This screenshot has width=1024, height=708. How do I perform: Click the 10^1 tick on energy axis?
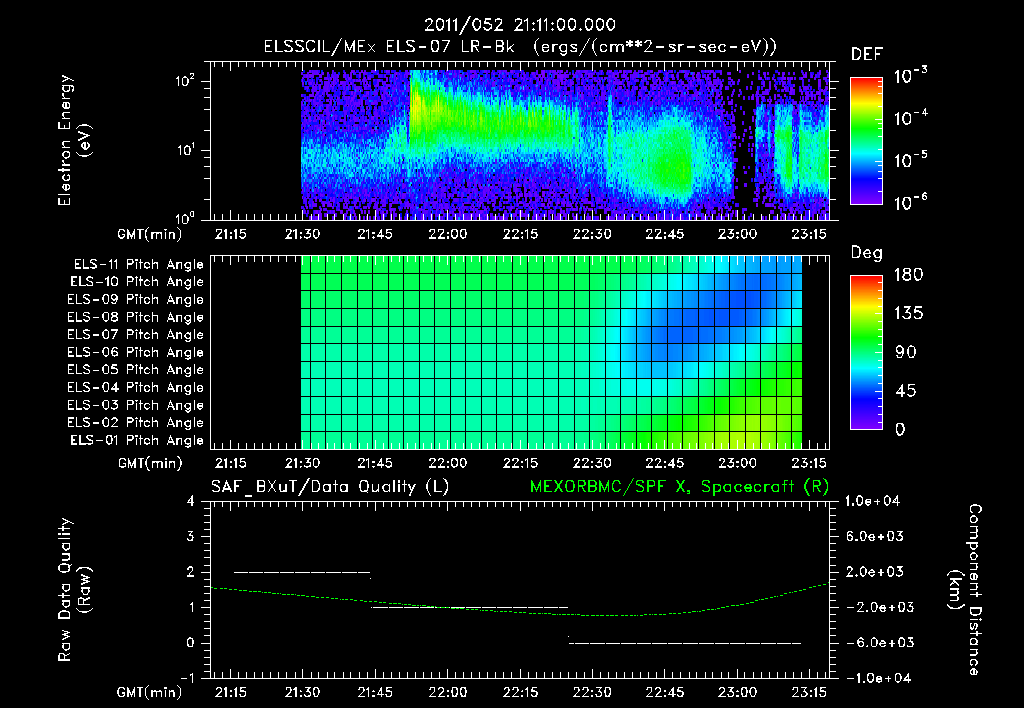pyautogui.click(x=185, y=150)
